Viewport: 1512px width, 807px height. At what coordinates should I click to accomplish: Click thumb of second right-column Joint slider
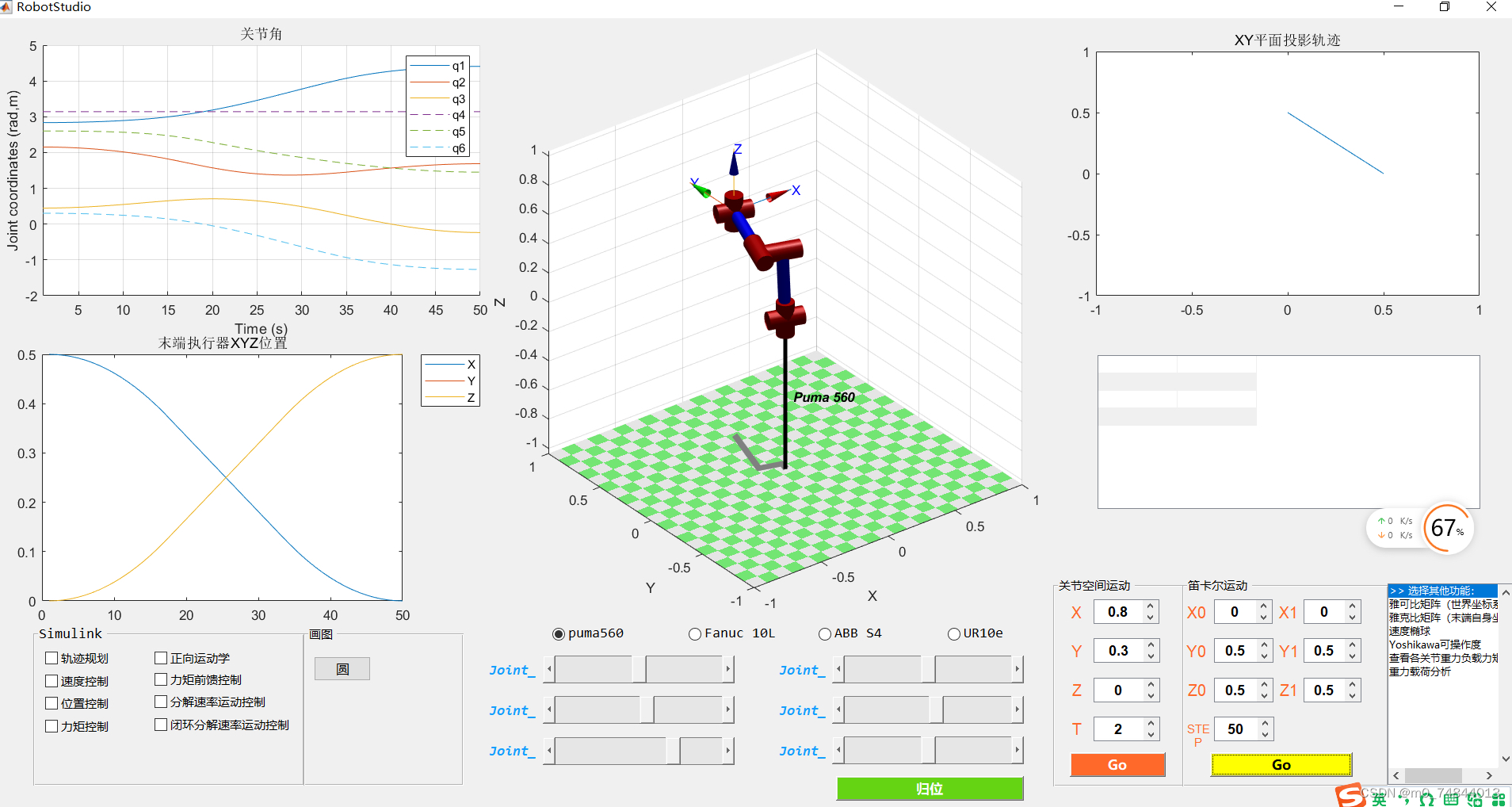coord(936,710)
